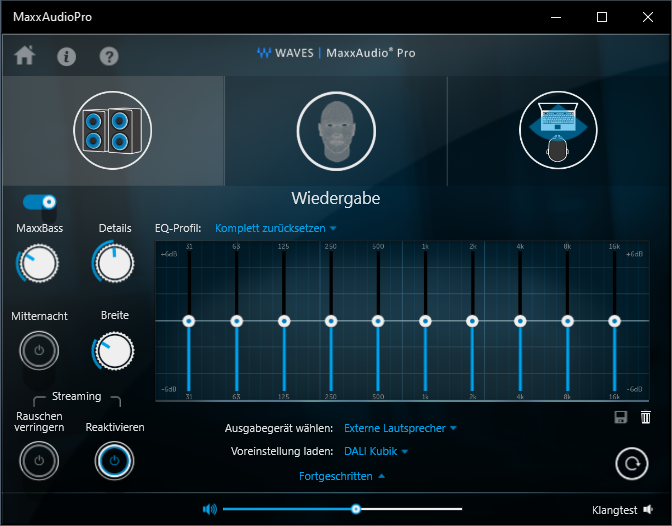Image resolution: width=672 pixels, height=526 pixels.
Task: Open the DALI Kubik preset dropdown
Action: point(376,451)
